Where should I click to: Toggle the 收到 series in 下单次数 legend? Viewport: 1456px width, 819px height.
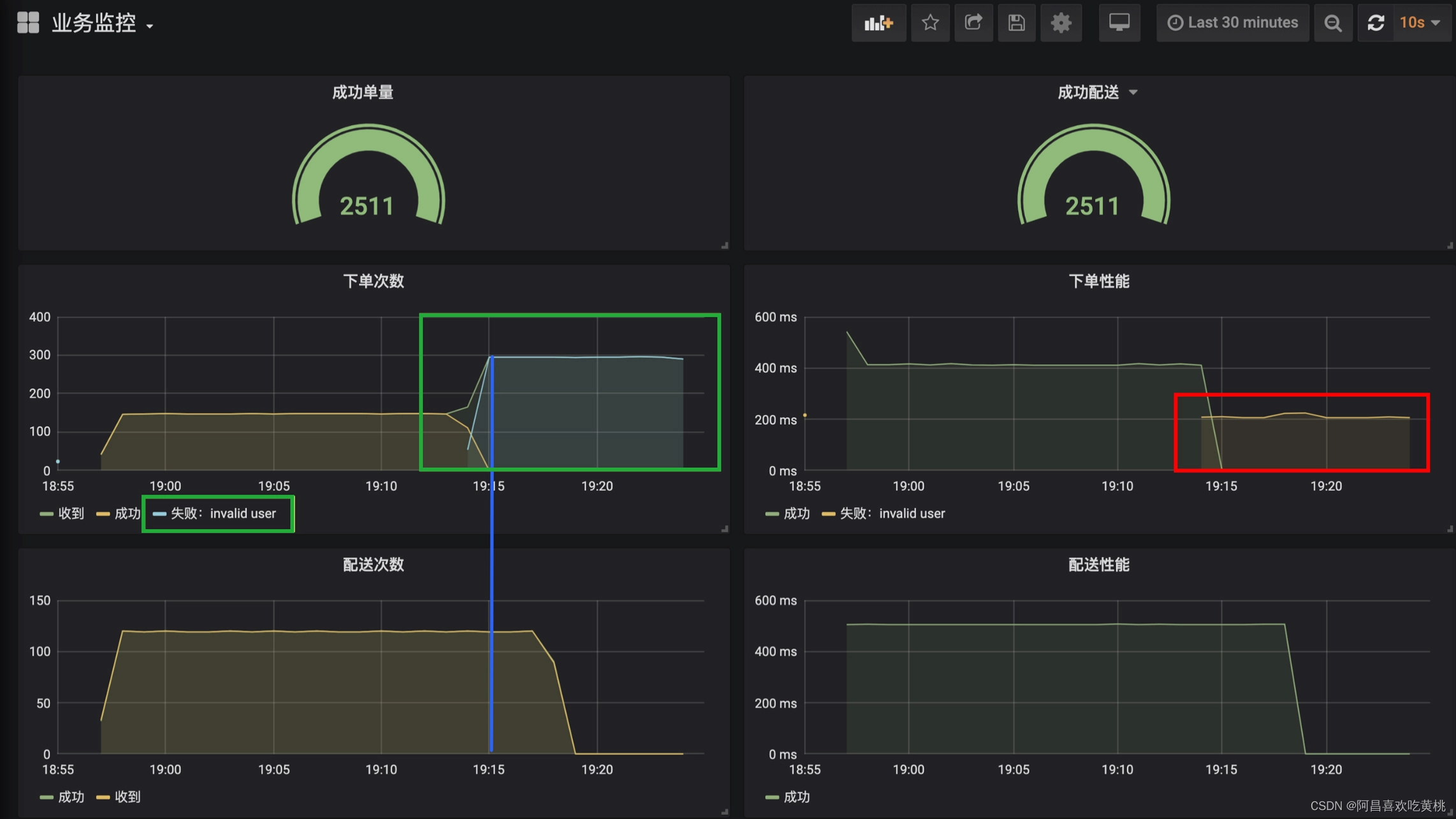[x=71, y=514]
